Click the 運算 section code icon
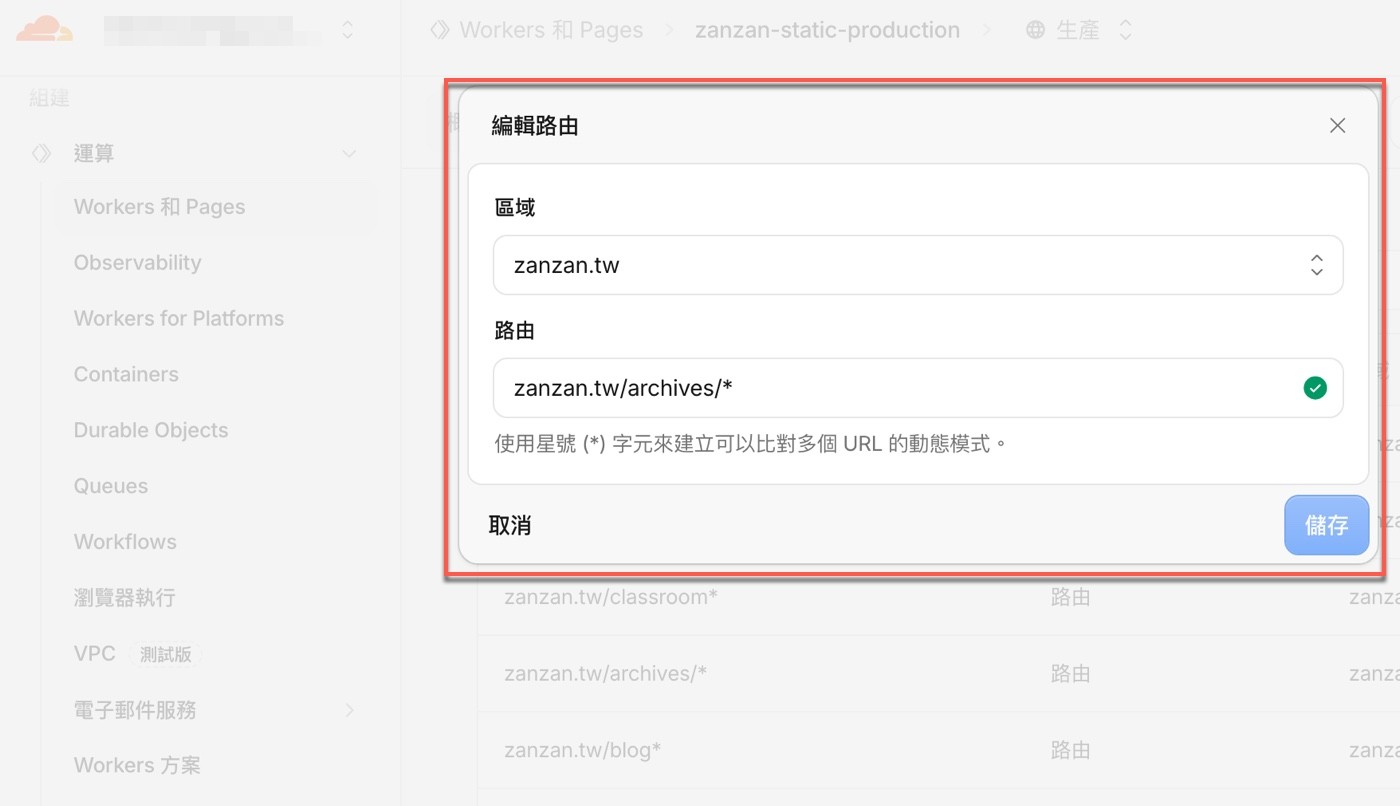The height and width of the screenshot is (806, 1400). coord(41,153)
